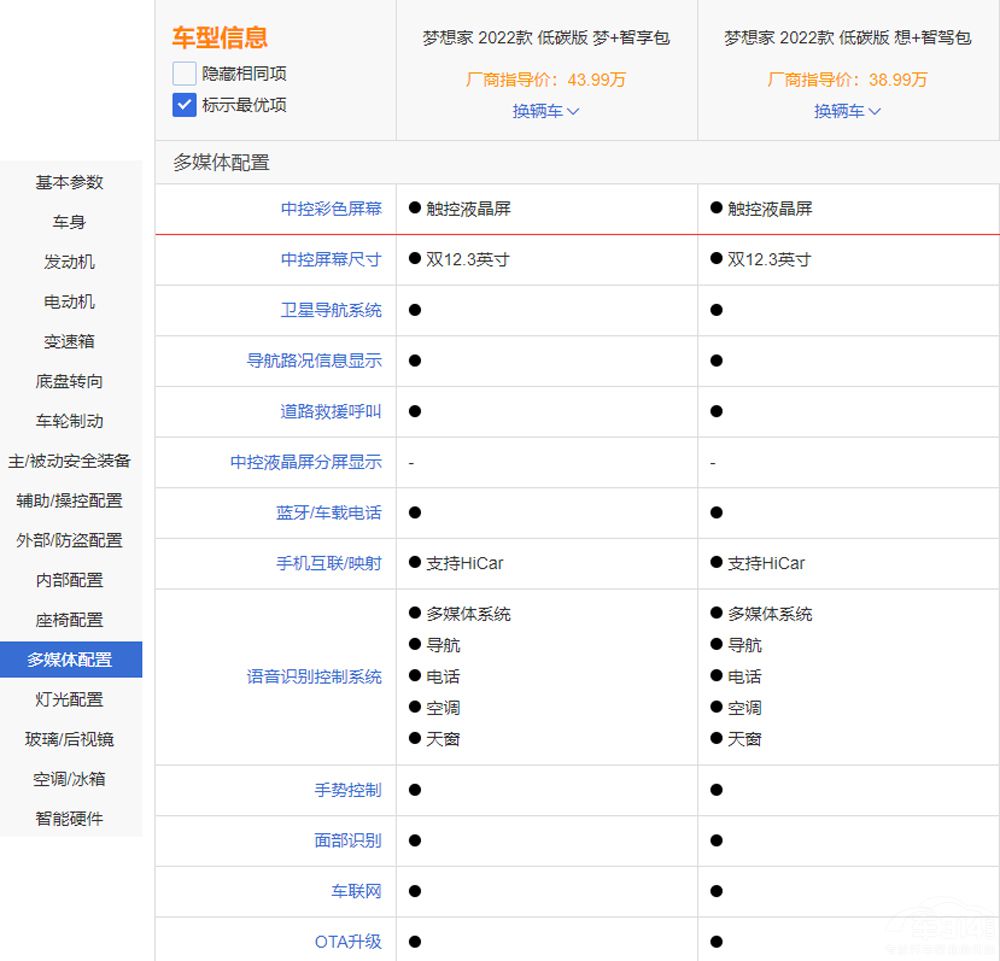Open the 卫星导航系统 parameter link

tap(331, 310)
